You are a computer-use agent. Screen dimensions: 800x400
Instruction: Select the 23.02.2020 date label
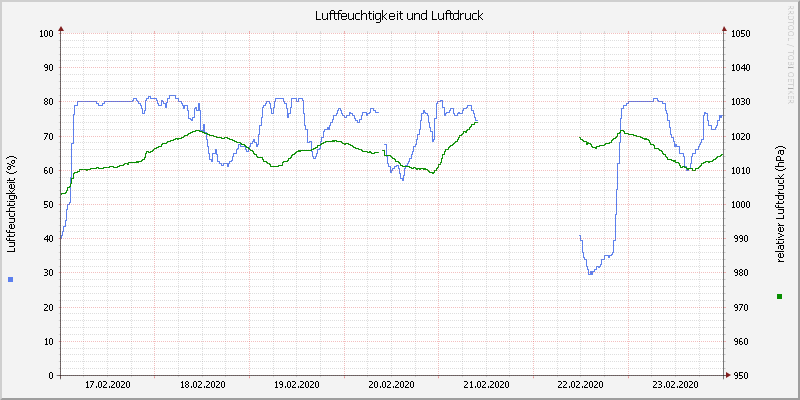[x=677, y=384]
